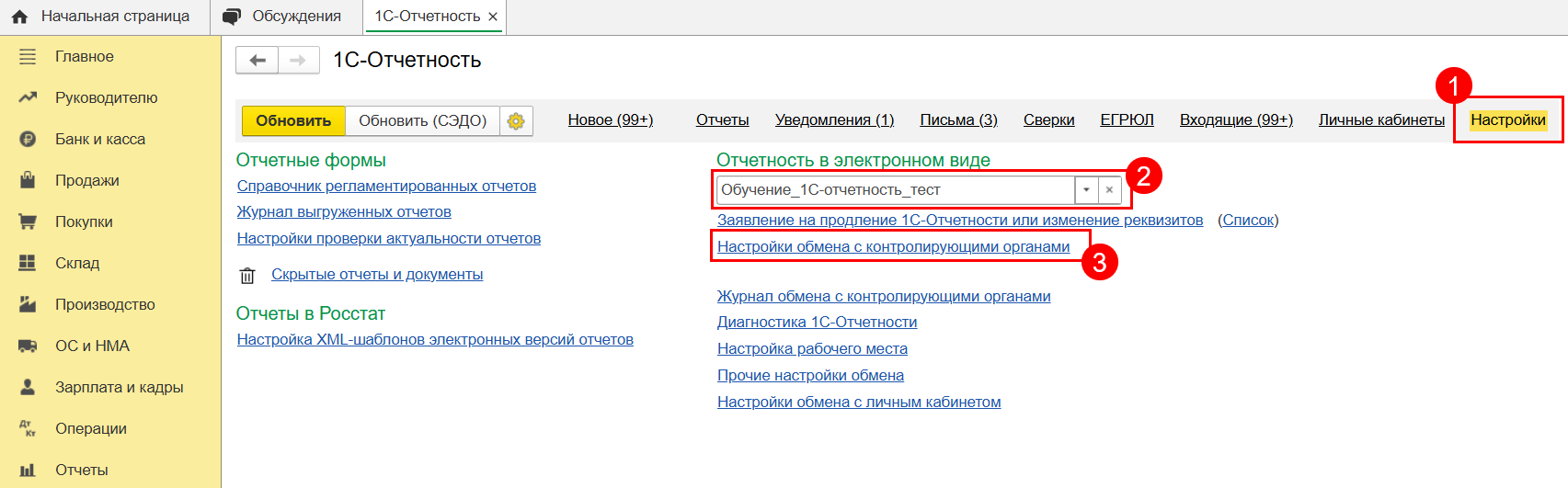Image resolution: width=1568 pixels, height=488 pixels.
Task: Open the Продажи section in sidebar
Action: coord(86,181)
